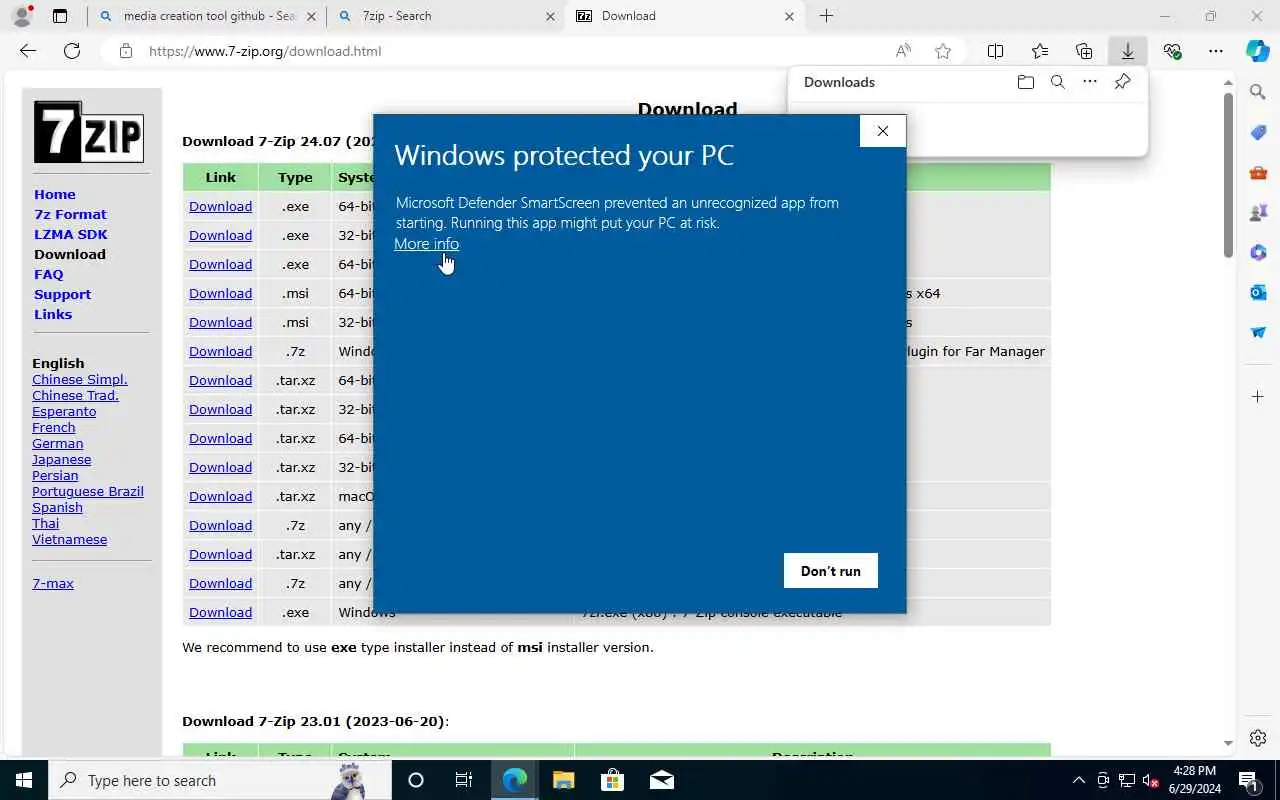1280x800 pixels.
Task: Open notification center icon
Action: click(1248, 780)
